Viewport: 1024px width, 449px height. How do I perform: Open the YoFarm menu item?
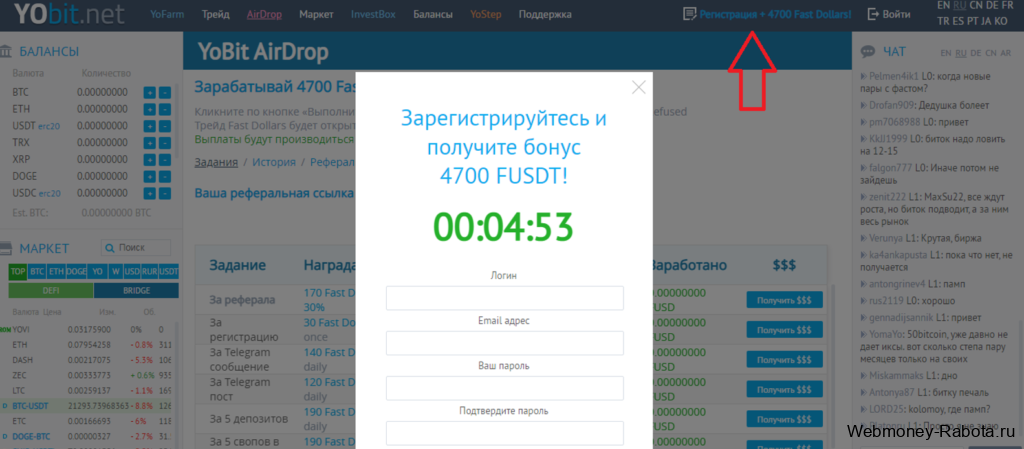(x=167, y=14)
